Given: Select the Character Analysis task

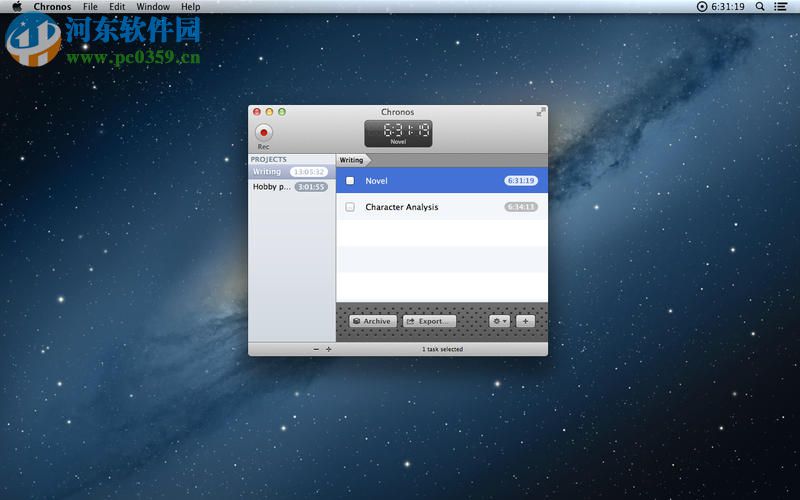Looking at the screenshot, I should pyautogui.click(x=442, y=207).
